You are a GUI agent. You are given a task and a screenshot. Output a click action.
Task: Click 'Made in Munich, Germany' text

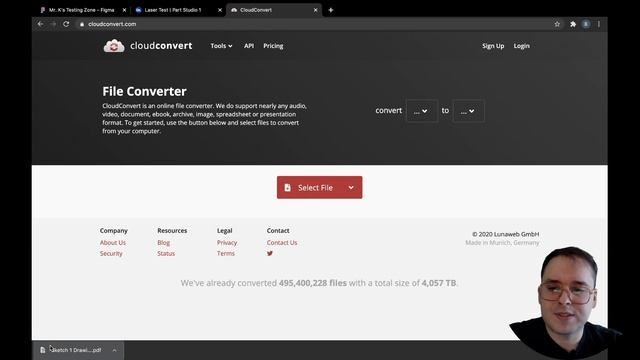click(x=502, y=242)
